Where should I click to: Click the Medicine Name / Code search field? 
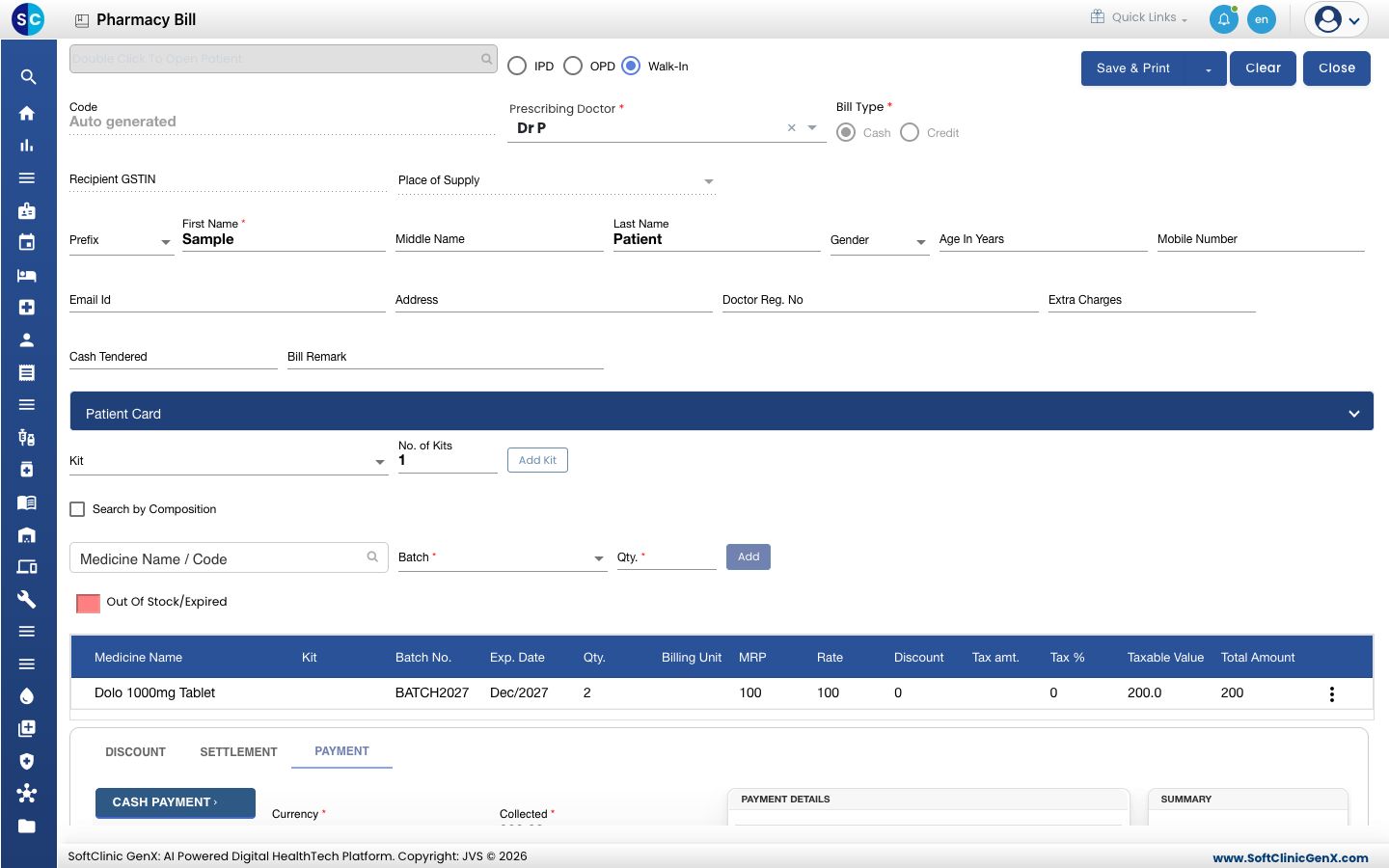[229, 558]
